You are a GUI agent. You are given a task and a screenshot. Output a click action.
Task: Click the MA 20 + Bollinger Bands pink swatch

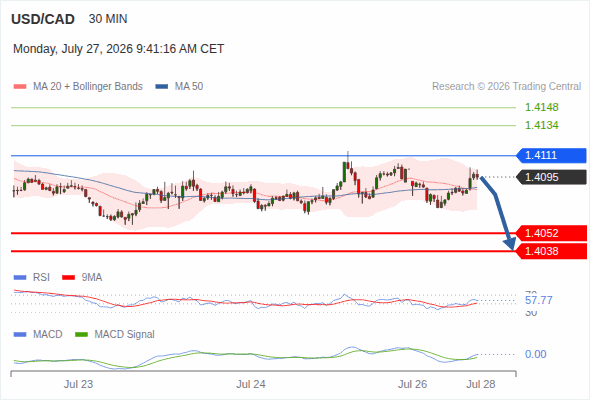point(20,87)
